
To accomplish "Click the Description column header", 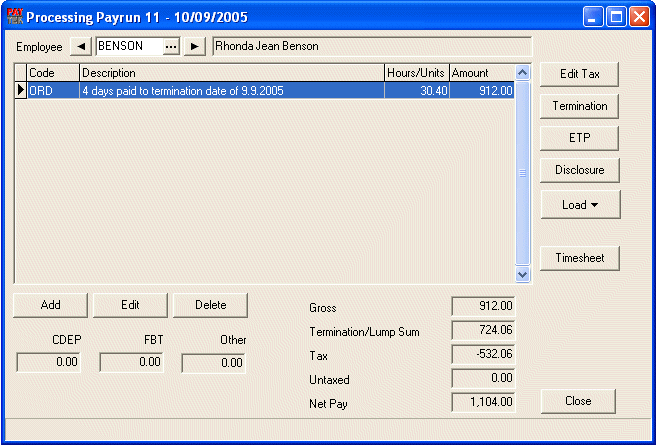I will [x=232, y=73].
